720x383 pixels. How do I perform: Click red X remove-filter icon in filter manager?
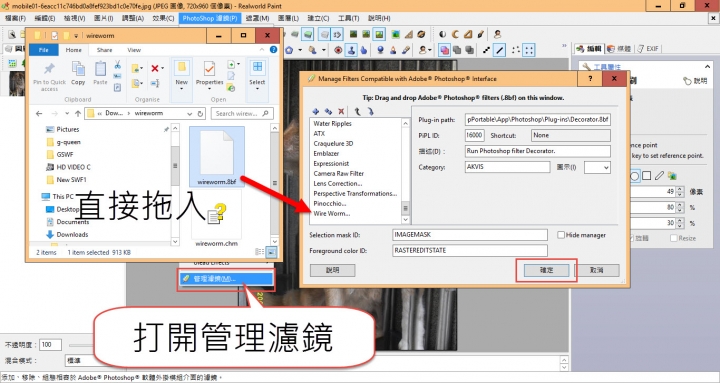pos(341,111)
